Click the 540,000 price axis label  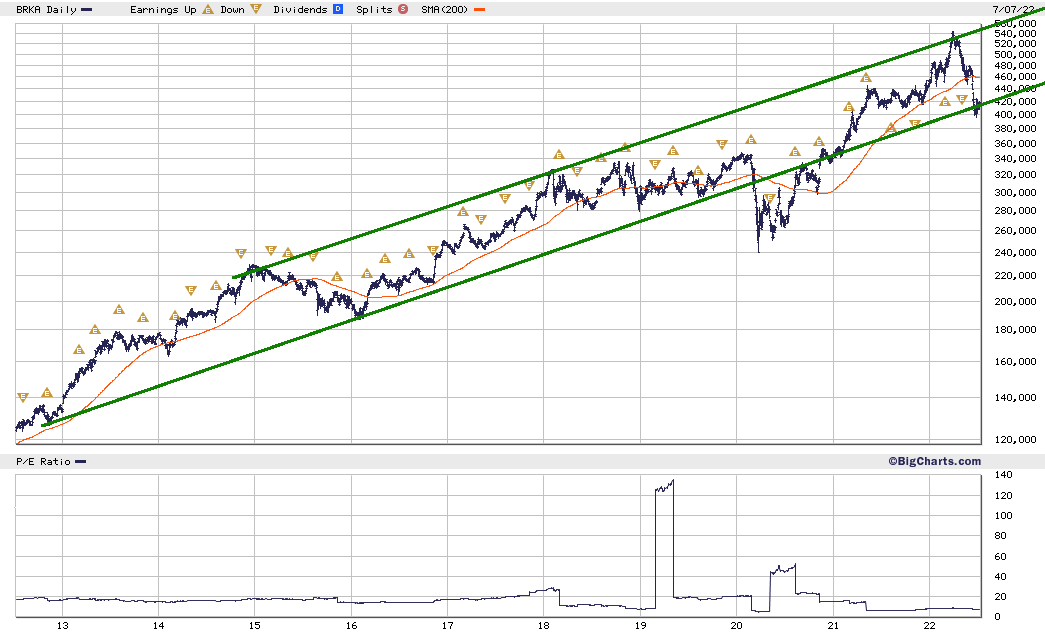pyautogui.click(x=1015, y=34)
